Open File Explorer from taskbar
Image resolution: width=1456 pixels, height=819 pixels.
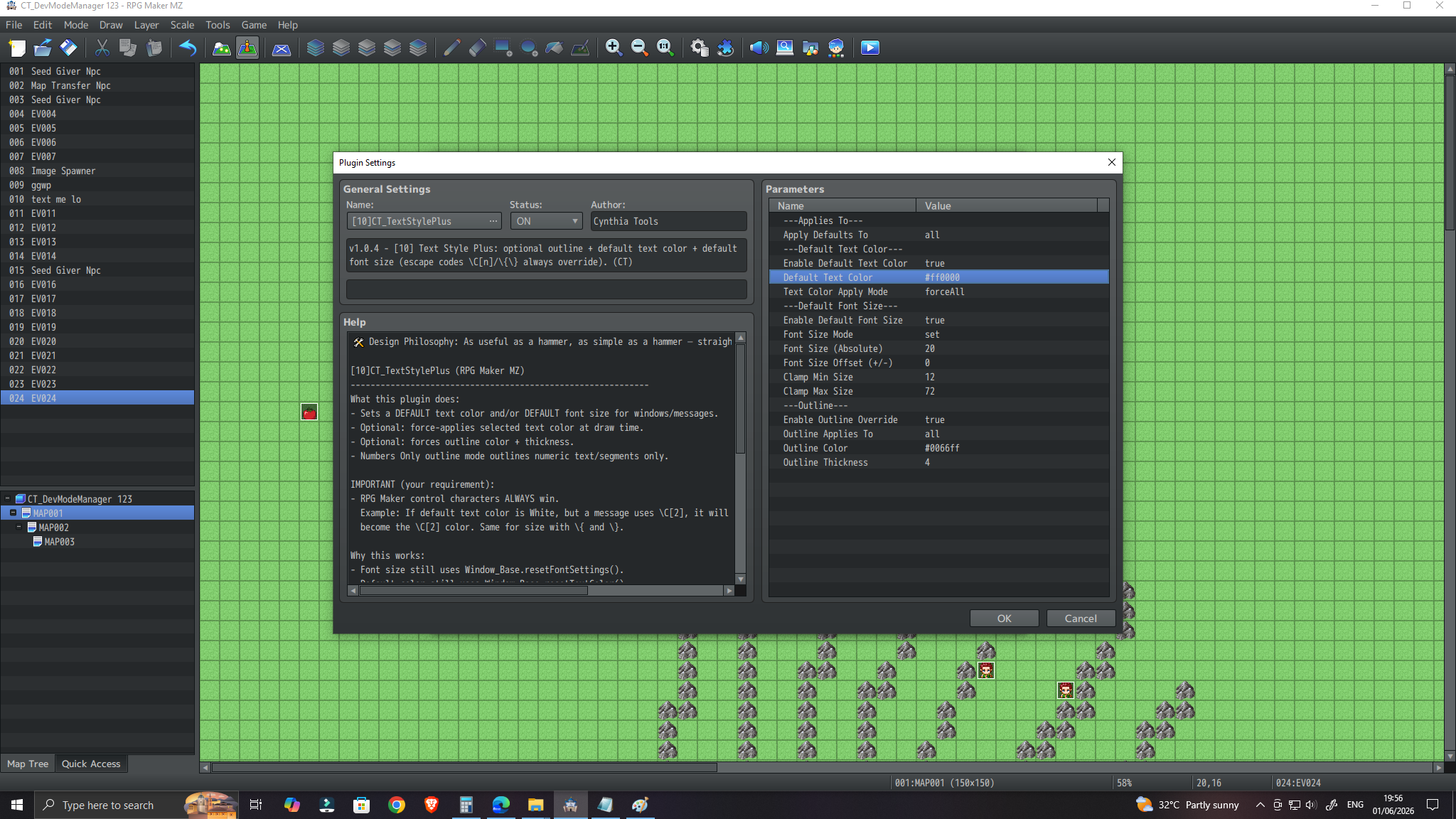[535, 805]
